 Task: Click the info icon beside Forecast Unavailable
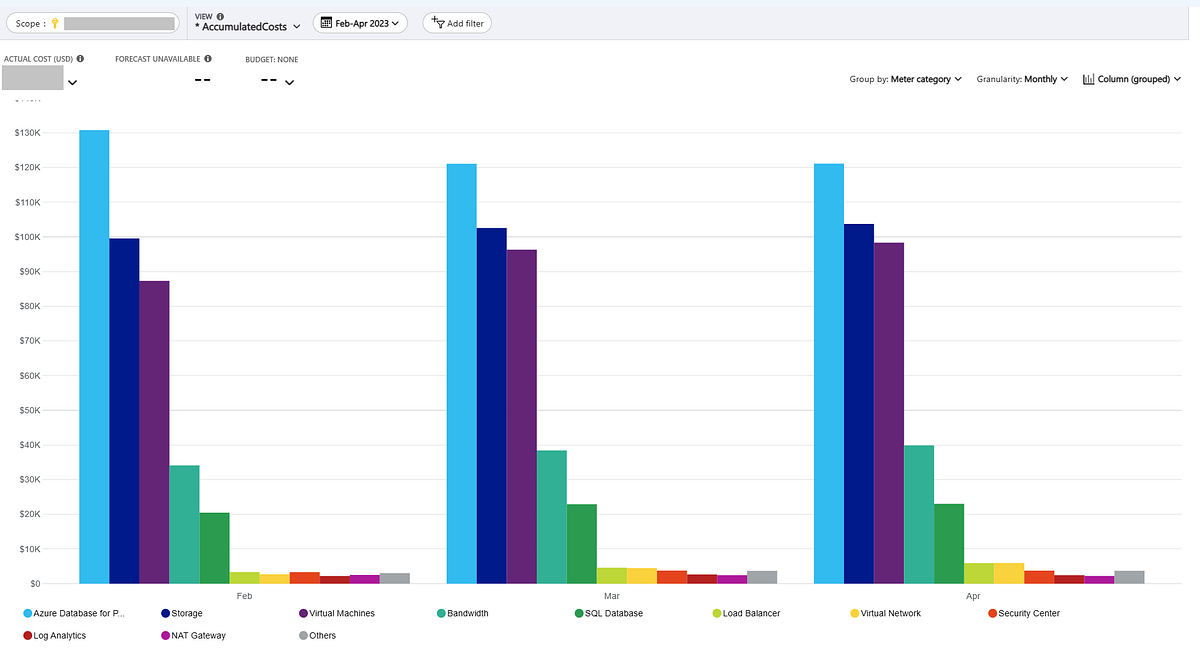tap(207, 58)
